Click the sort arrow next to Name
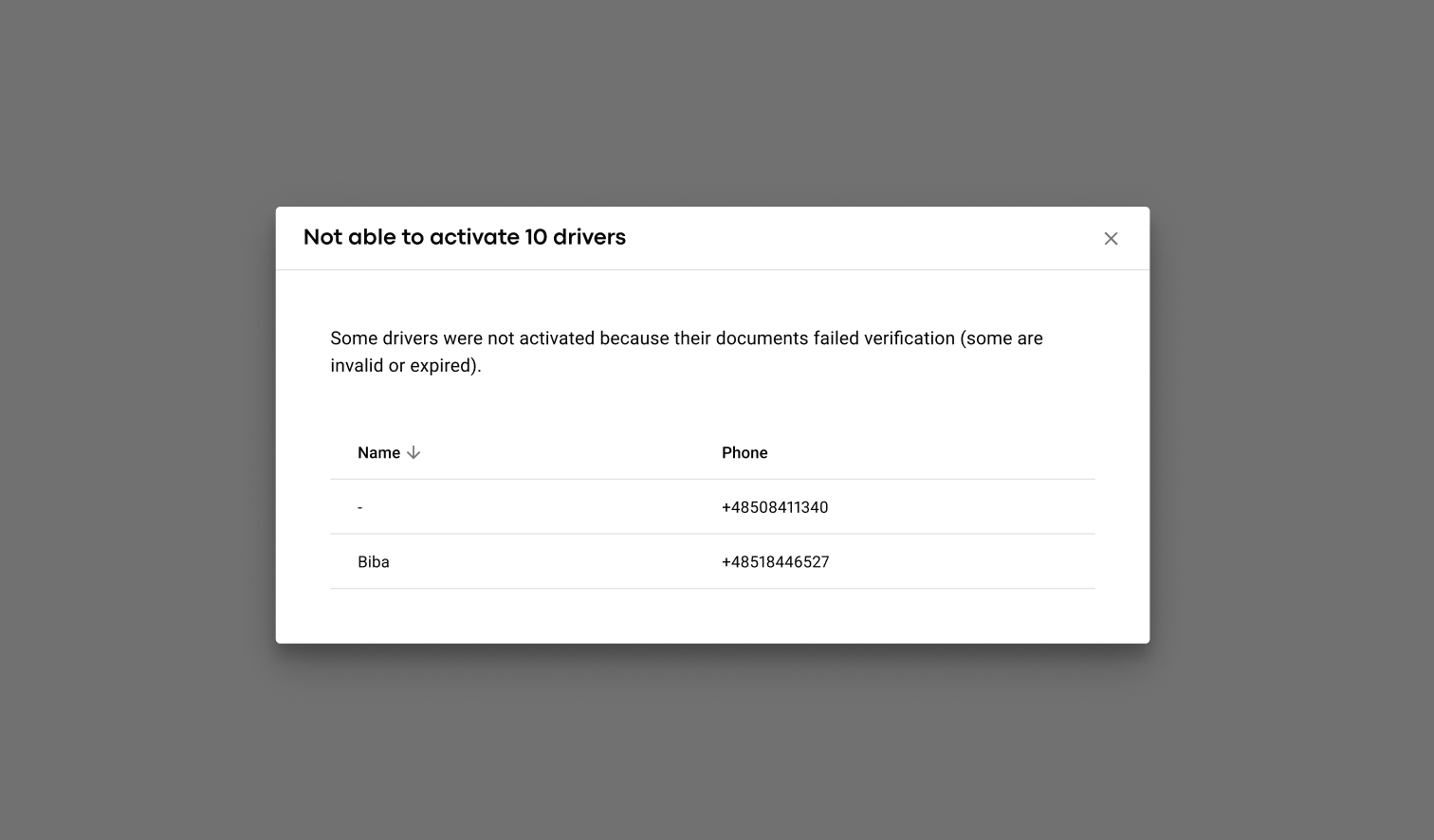Image resolution: width=1434 pixels, height=840 pixels. tap(414, 453)
